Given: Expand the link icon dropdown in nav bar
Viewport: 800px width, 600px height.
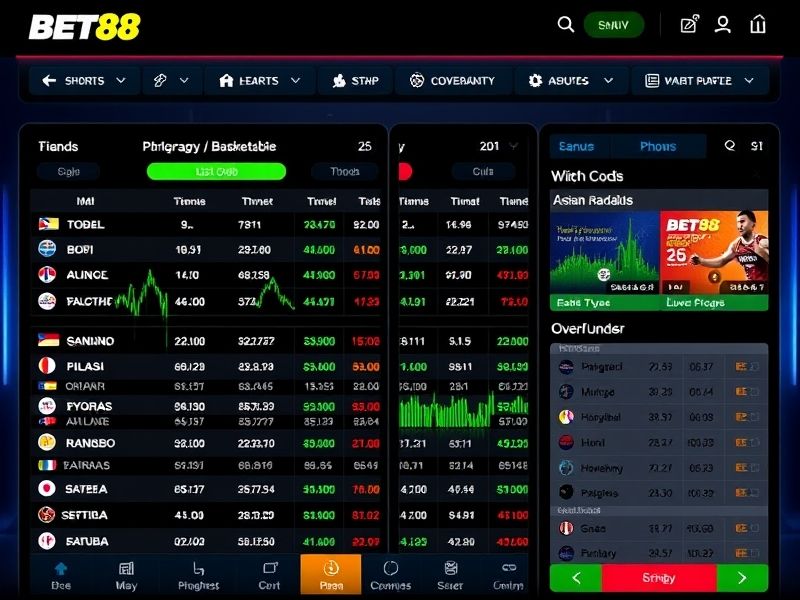Looking at the screenshot, I should click(x=172, y=81).
